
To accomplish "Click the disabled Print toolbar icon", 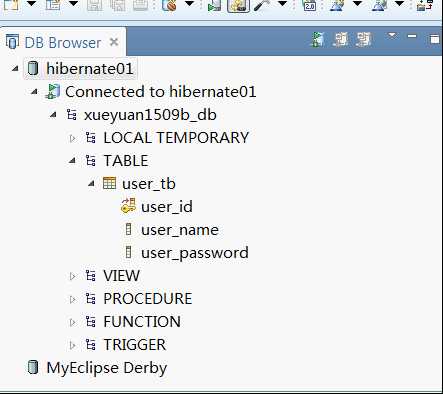I will pos(140,5).
